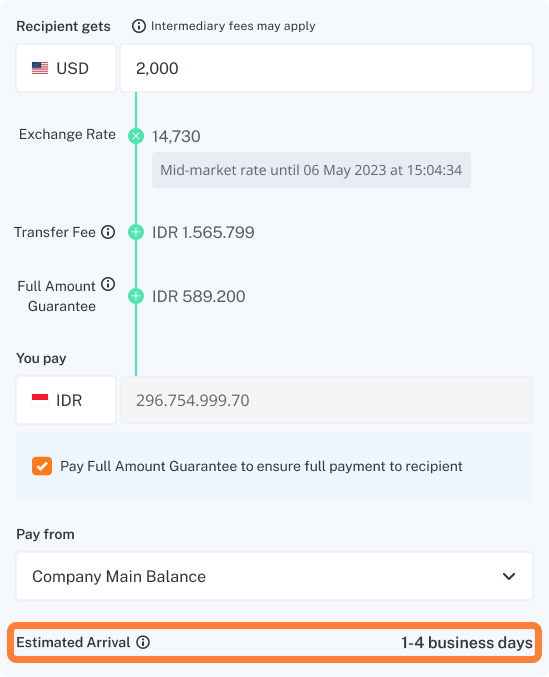Click the You pay amount field 296.754.999.70
The image size is (549, 677).
pos(326,400)
